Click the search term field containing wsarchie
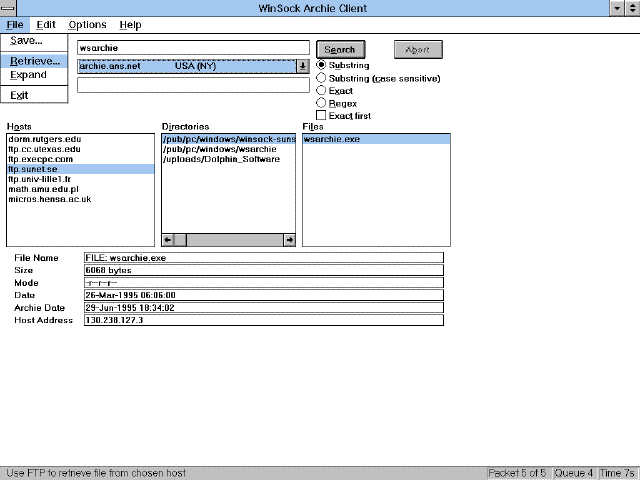 193,48
